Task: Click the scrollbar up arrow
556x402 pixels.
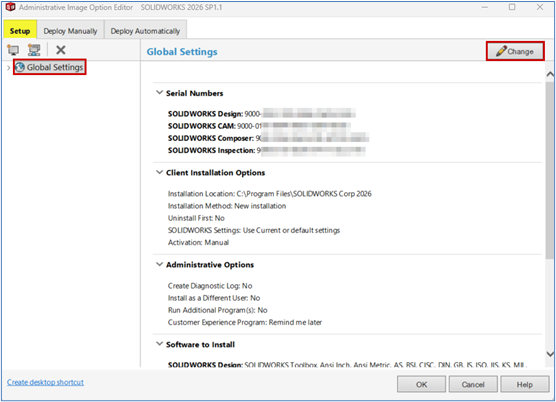Action: pyautogui.click(x=550, y=74)
